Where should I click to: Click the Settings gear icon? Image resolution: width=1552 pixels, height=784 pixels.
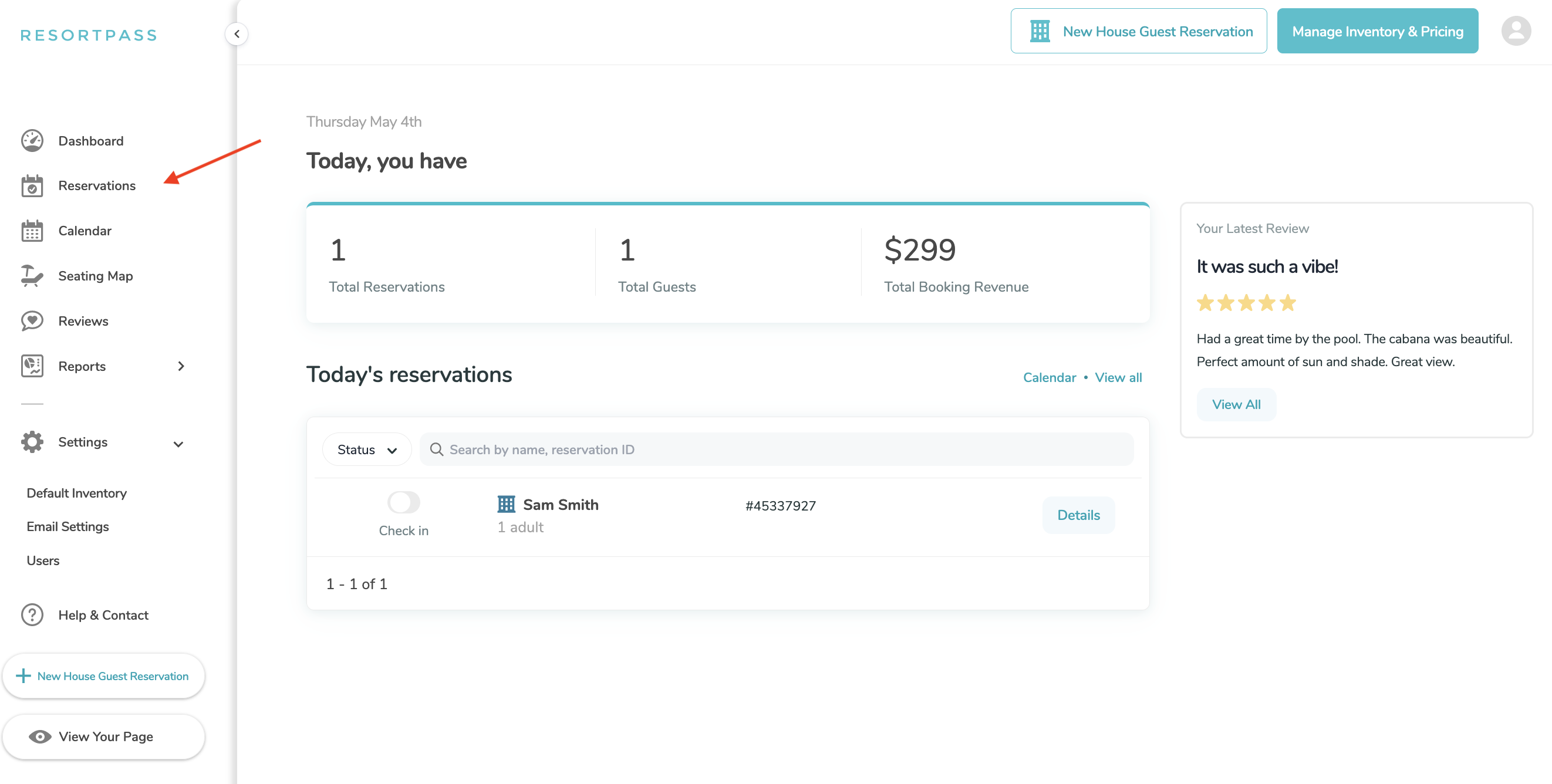click(32, 442)
